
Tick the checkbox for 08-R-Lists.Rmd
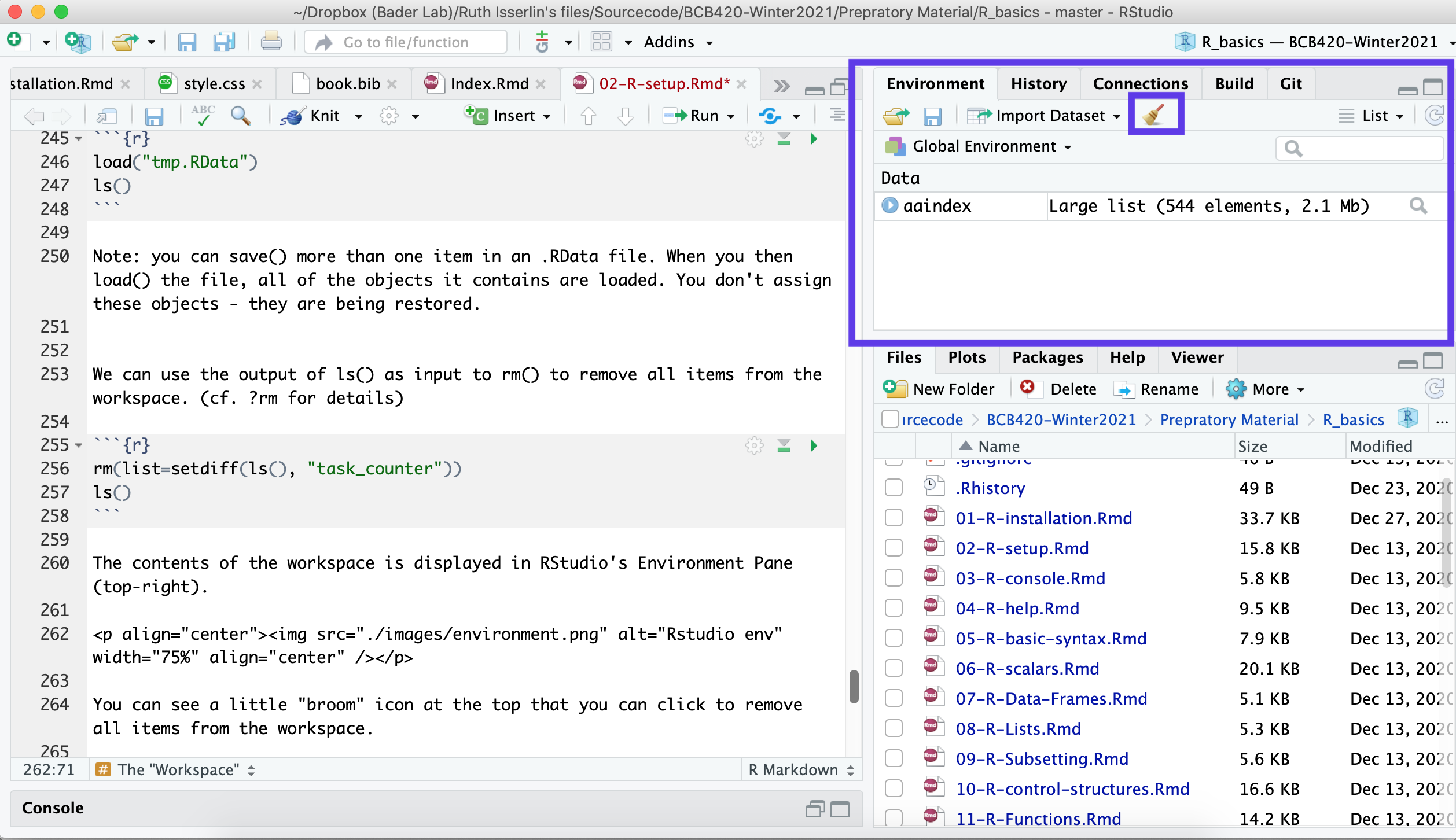coord(894,728)
